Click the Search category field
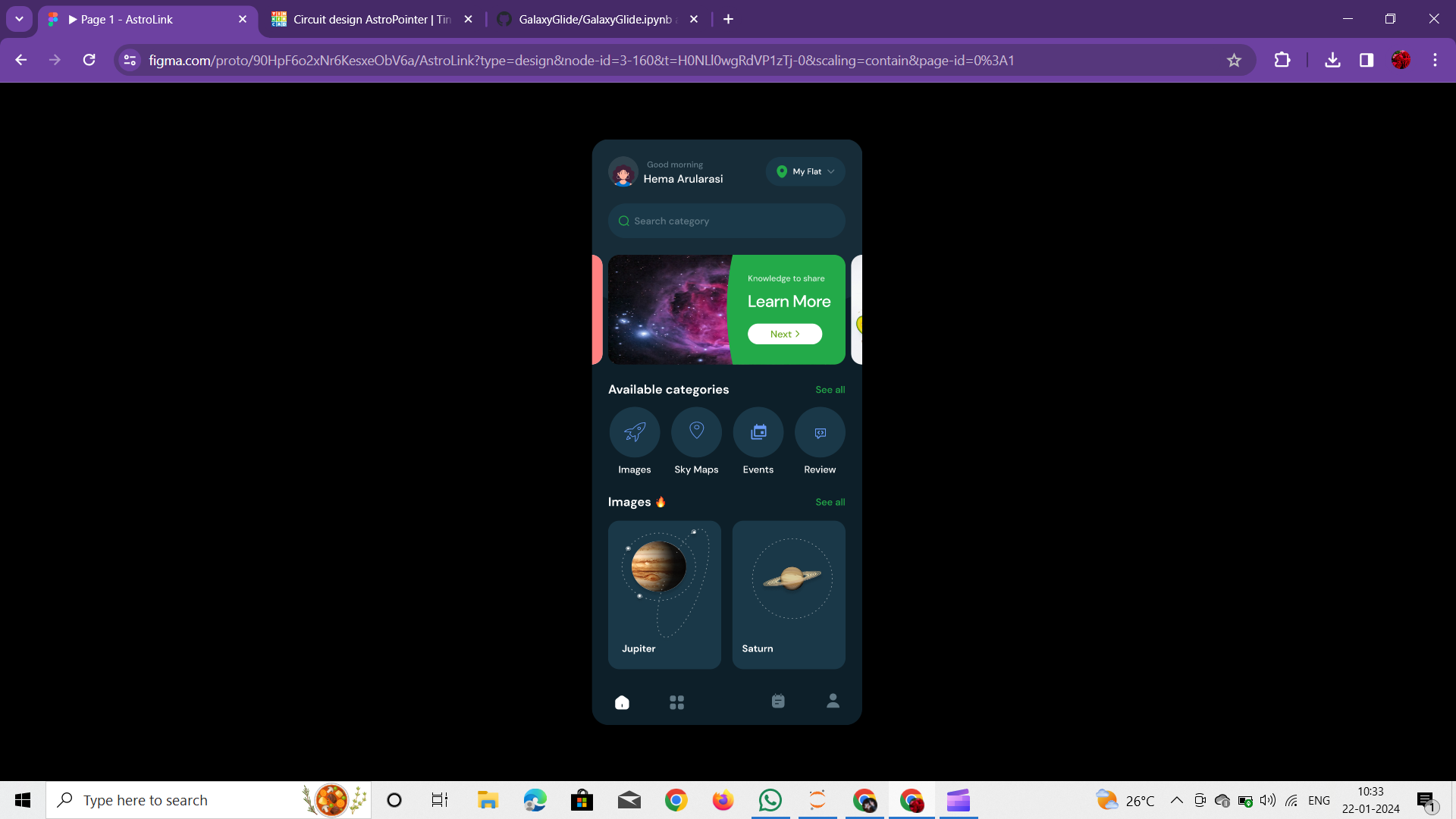Screen dimensions: 1456x819 point(726,221)
